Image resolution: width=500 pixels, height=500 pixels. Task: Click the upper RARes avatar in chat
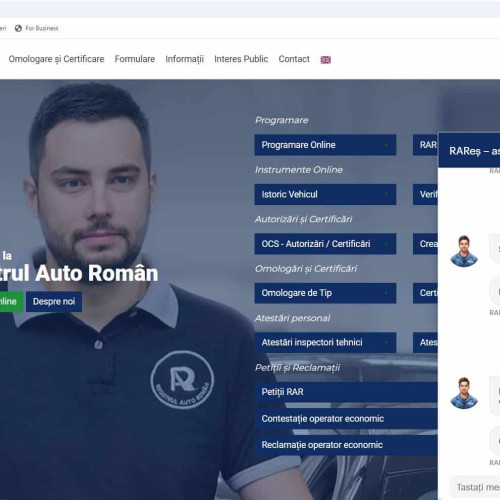point(464,251)
